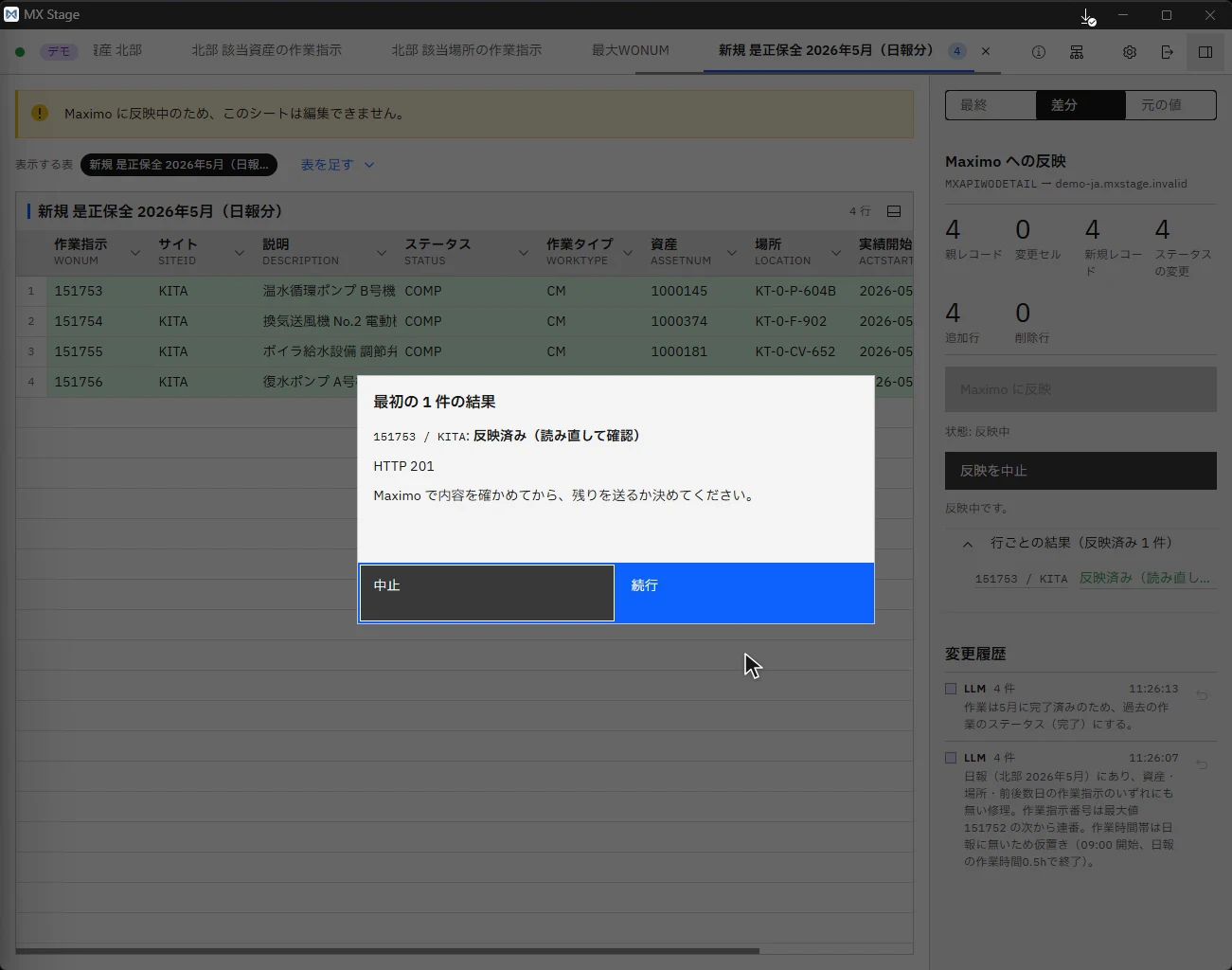
Task: Open the 作業タイプ WORKTYPE column dropdown
Action: (628, 253)
